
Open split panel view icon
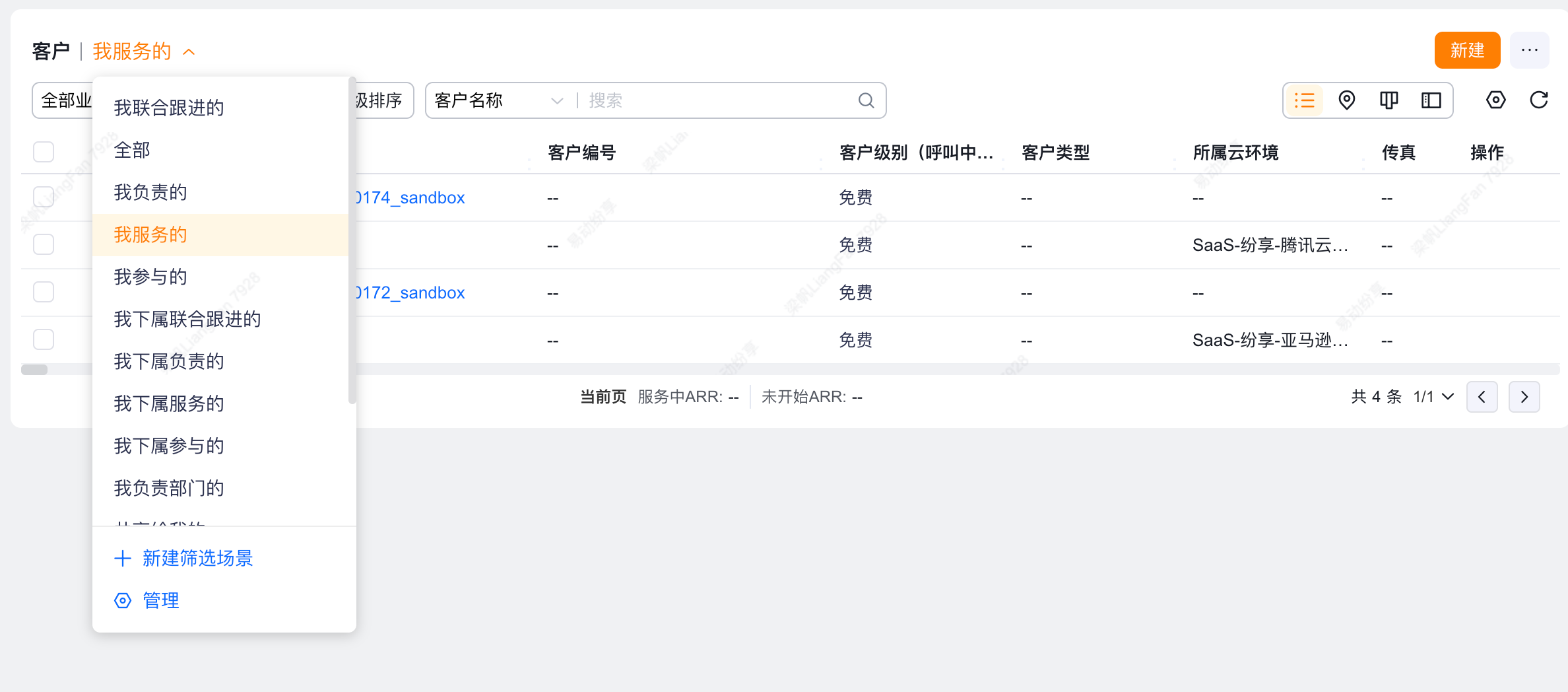click(1431, 100)
